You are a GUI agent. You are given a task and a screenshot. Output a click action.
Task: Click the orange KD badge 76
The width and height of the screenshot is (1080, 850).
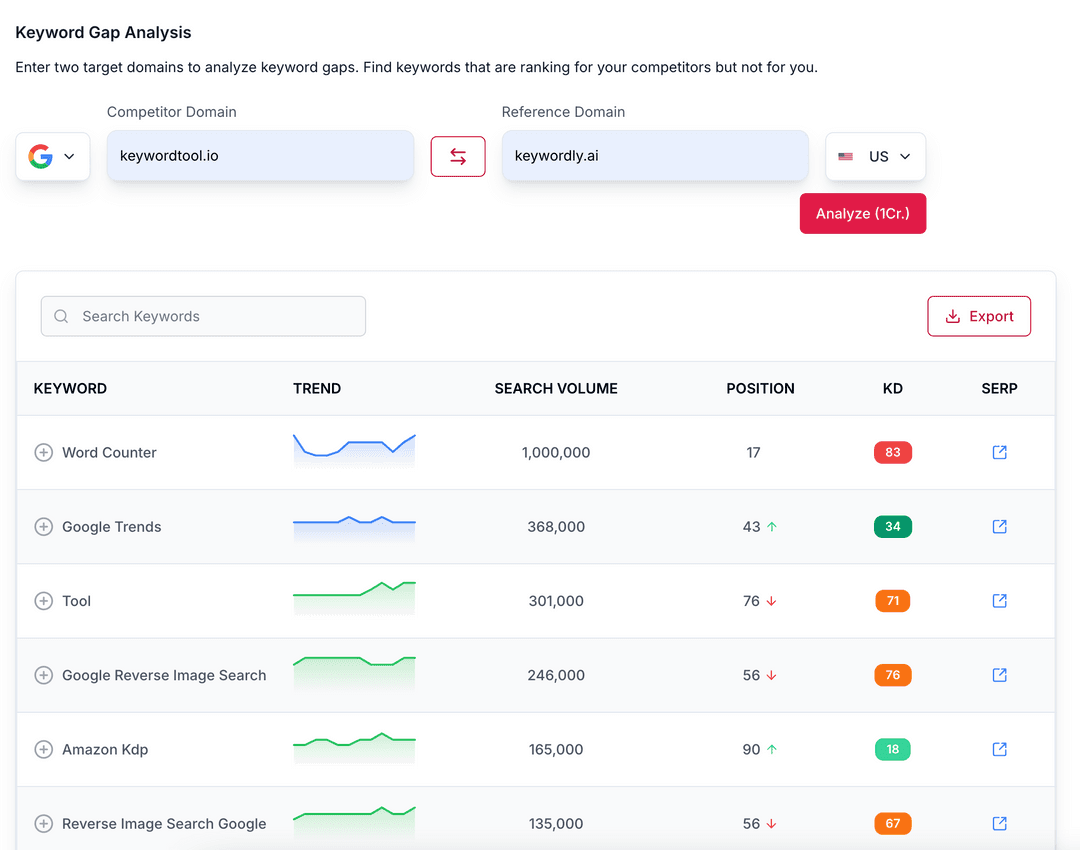pos(893,675)
